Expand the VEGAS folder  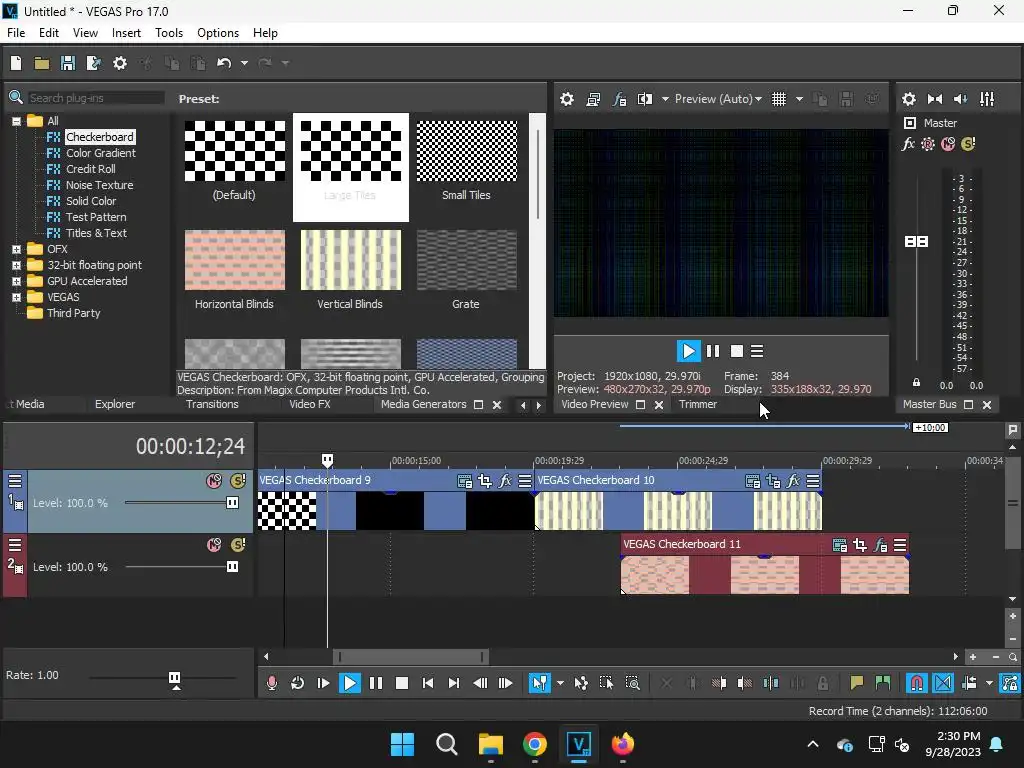pos(16,297)
